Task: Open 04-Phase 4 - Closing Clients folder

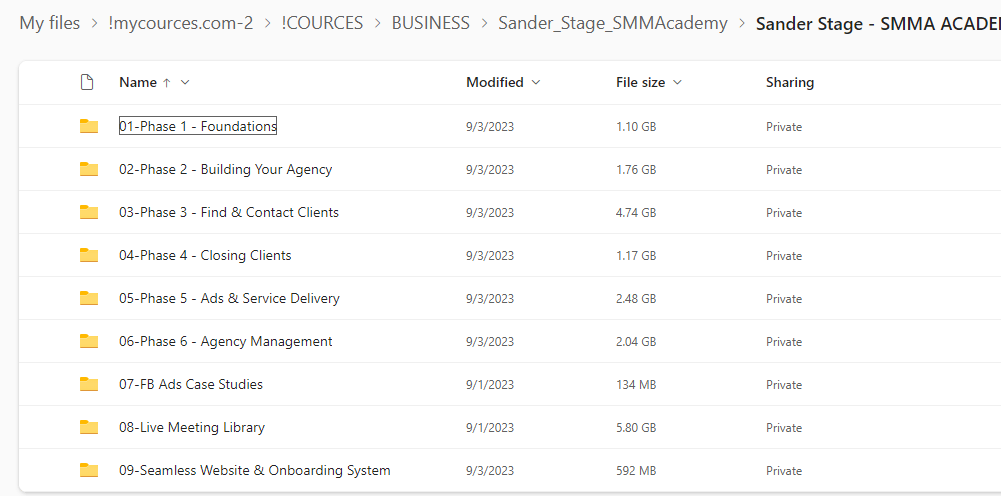Action: point(205,255)
